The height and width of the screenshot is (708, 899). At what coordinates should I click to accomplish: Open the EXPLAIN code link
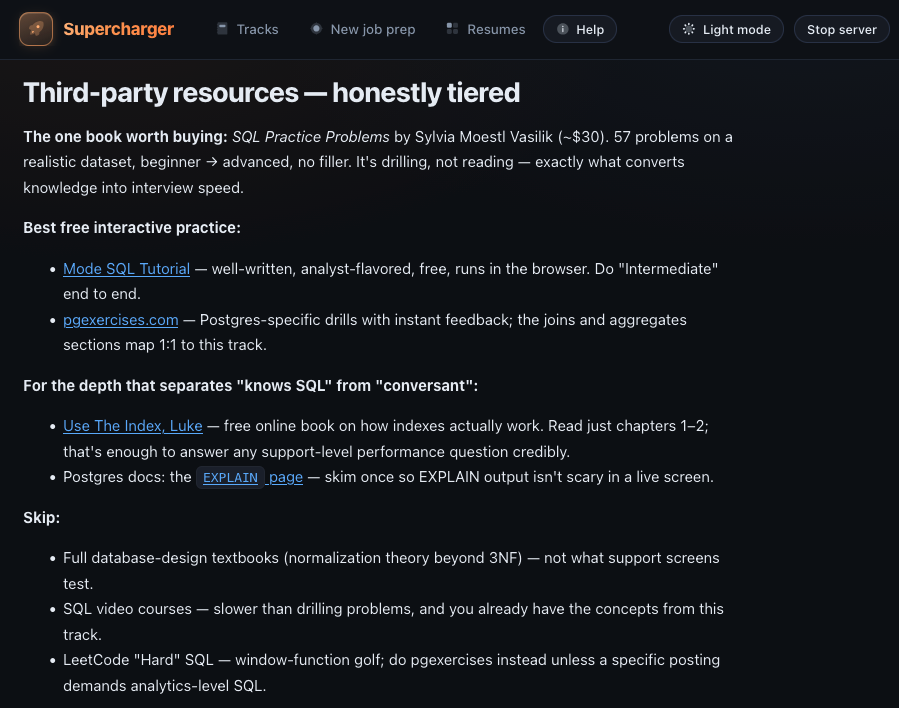pos(230,478)
